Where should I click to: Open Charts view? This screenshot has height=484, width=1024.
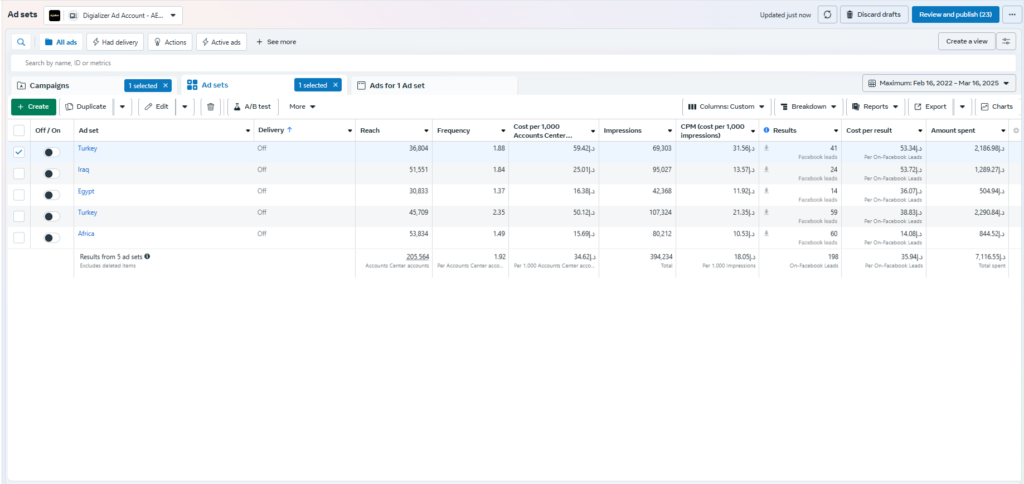(997, 106)
